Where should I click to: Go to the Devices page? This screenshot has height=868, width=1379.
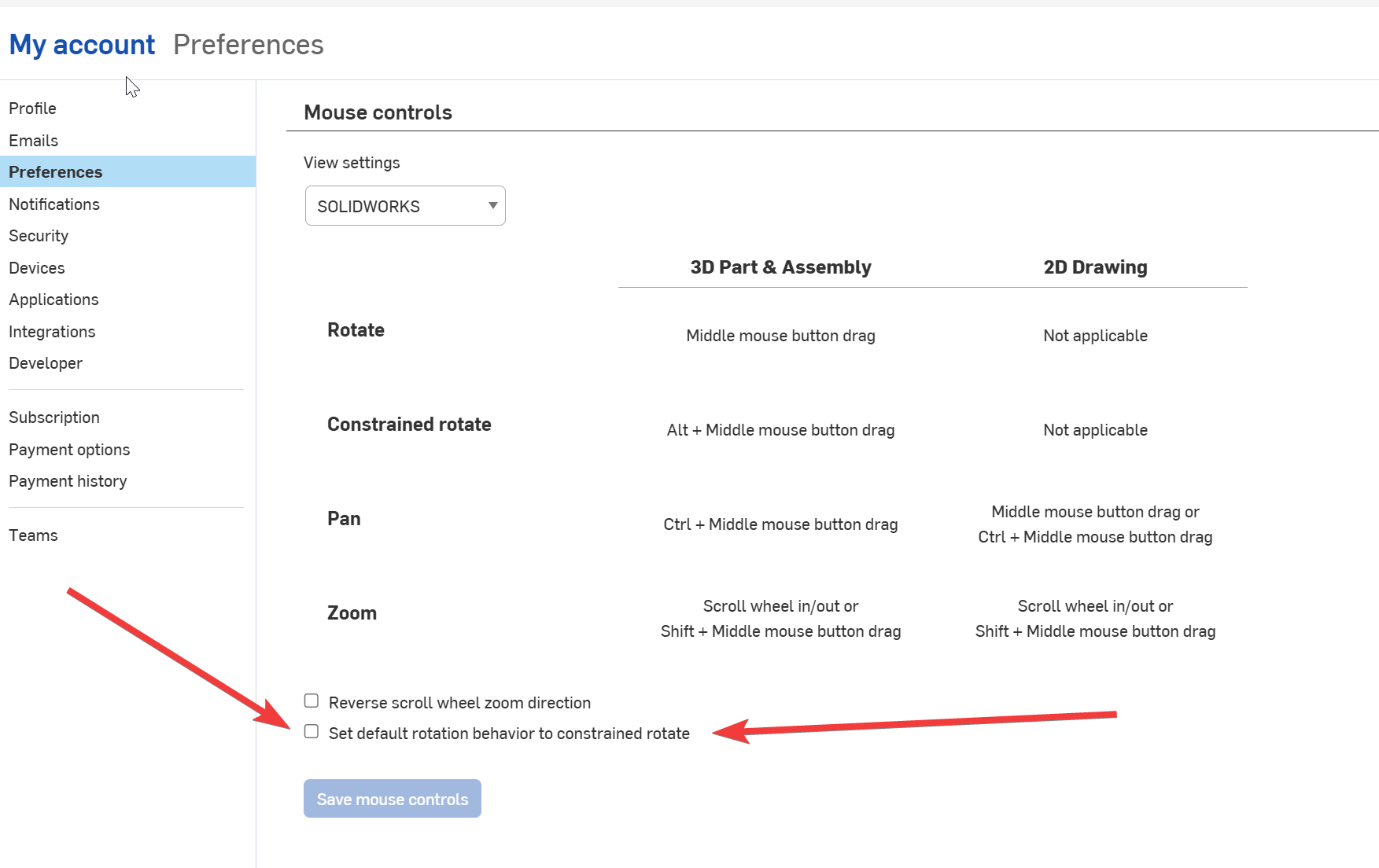(x=37, y=268)
